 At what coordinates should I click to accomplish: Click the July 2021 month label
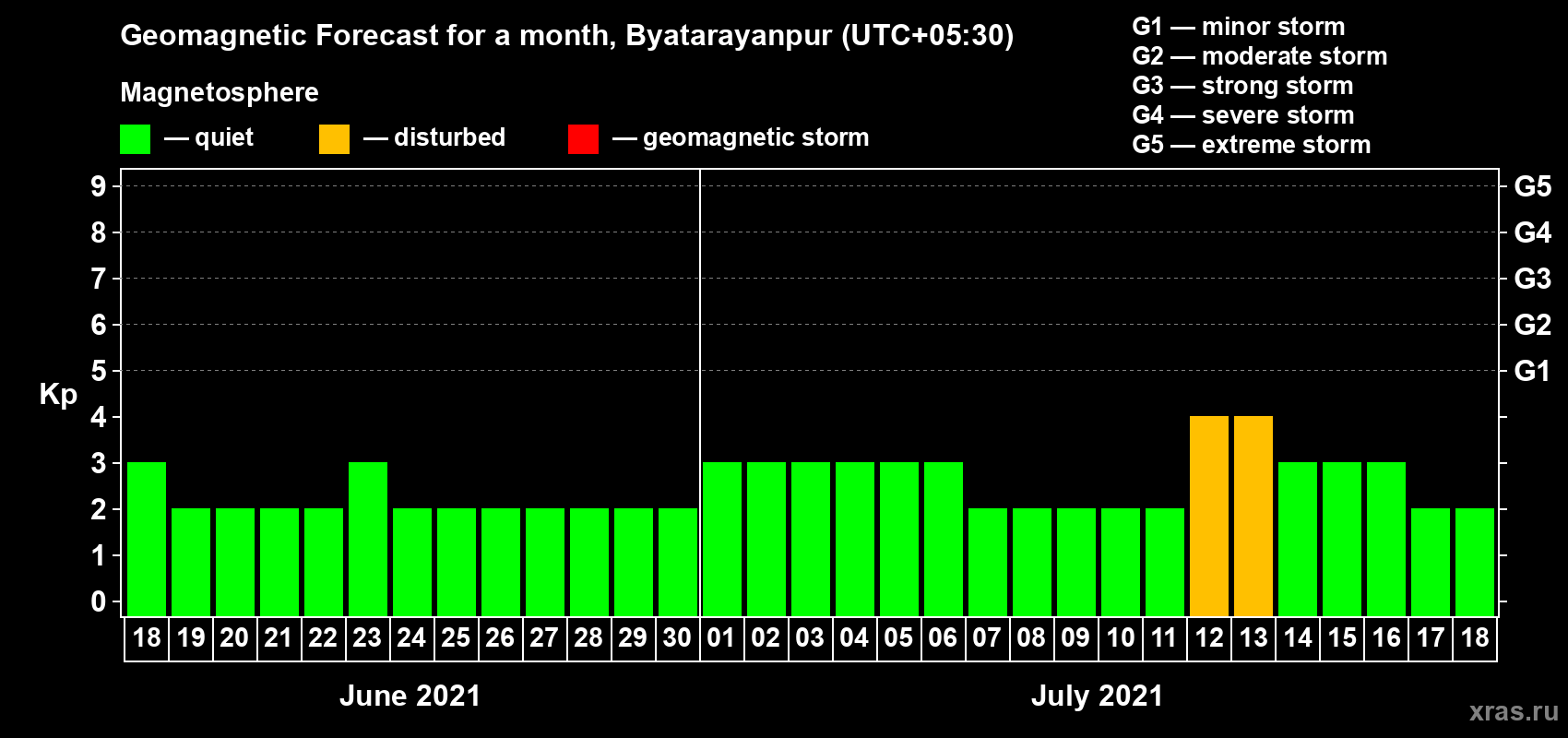tap(1098, 696)
